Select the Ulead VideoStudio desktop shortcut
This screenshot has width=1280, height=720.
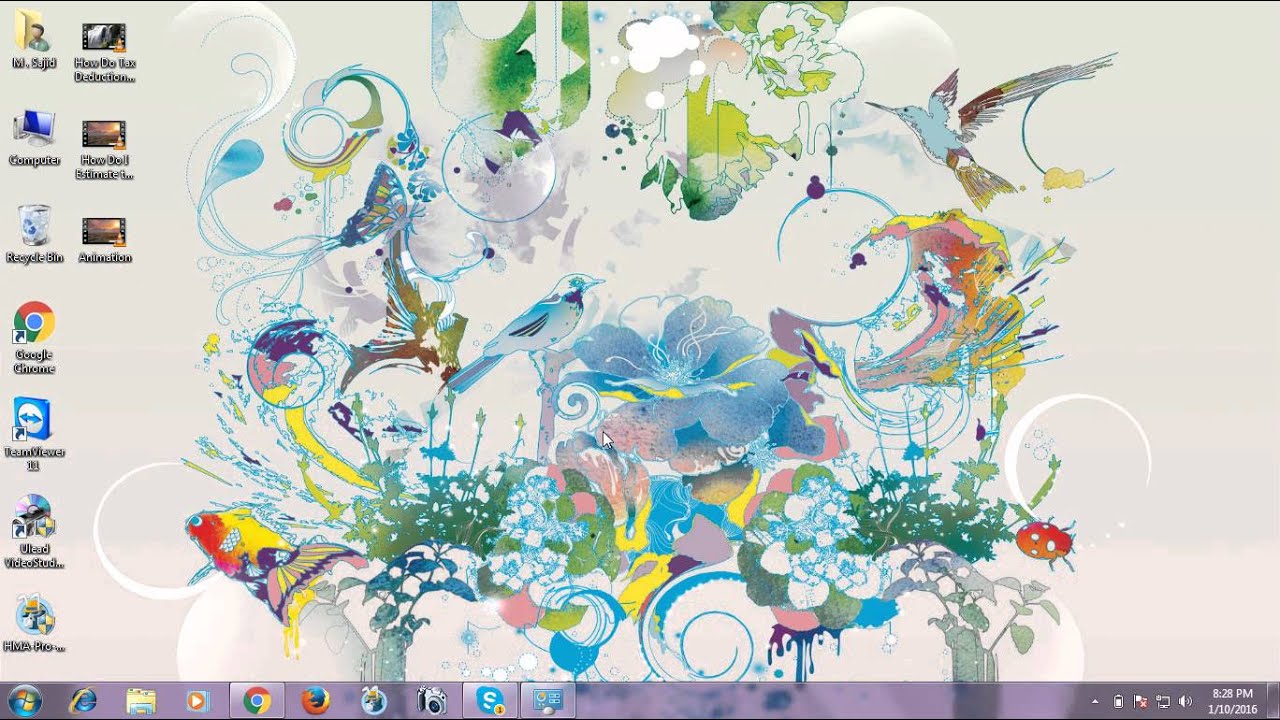coord(34,532)
